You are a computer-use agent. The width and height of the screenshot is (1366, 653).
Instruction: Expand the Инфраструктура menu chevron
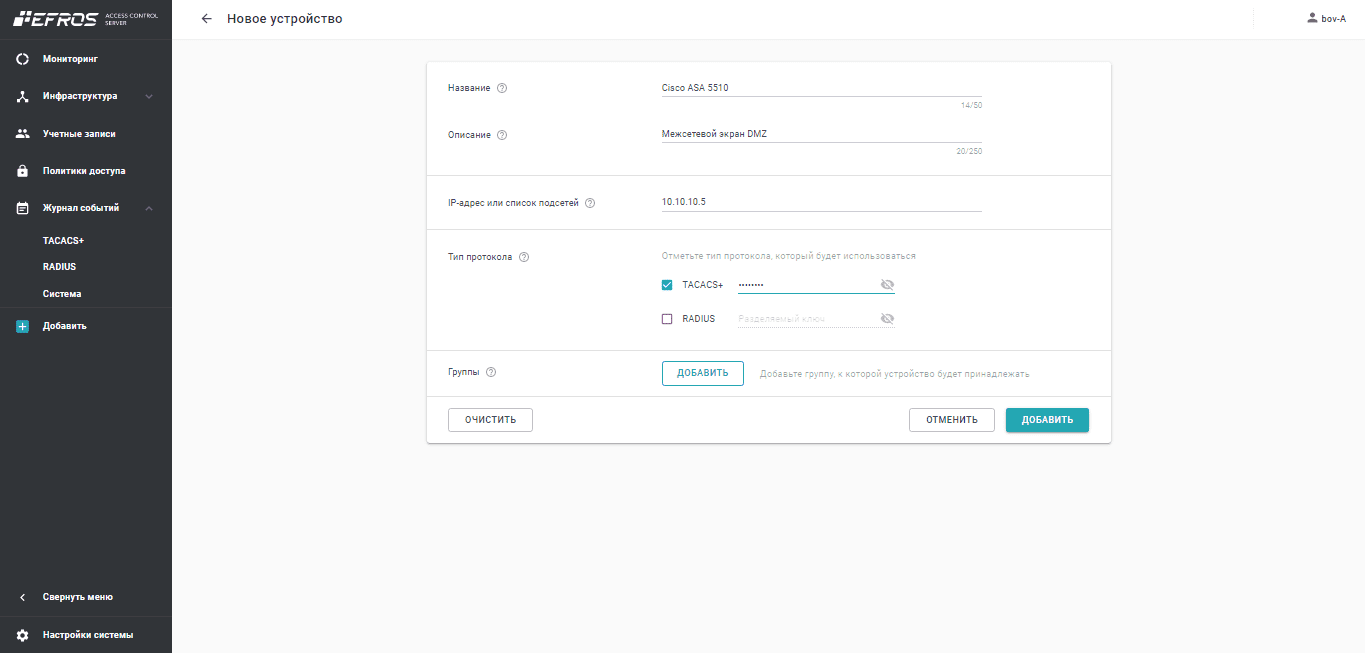149,97
